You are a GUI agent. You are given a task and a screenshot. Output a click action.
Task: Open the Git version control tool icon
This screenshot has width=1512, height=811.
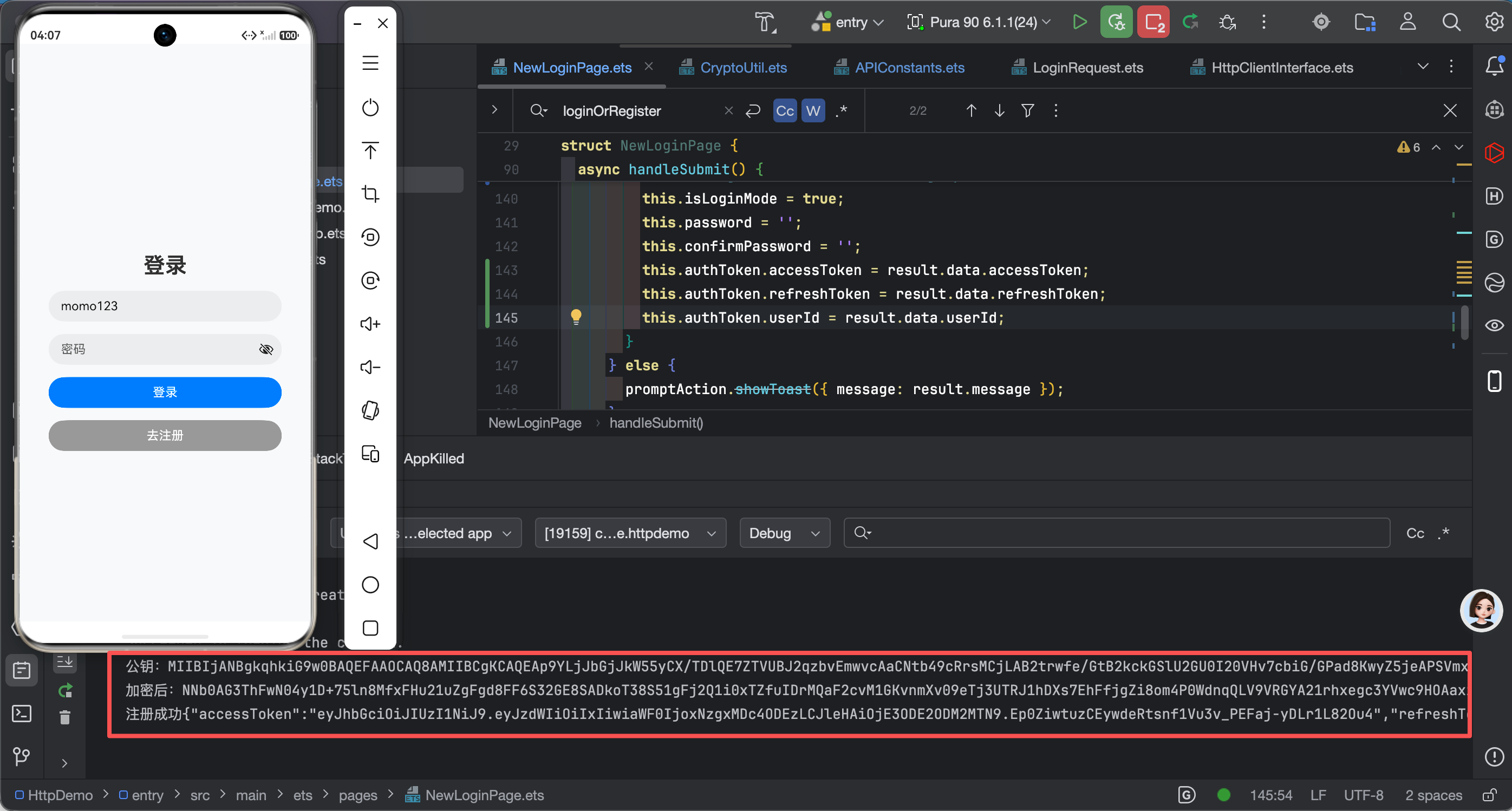click(x=22, y=756)
